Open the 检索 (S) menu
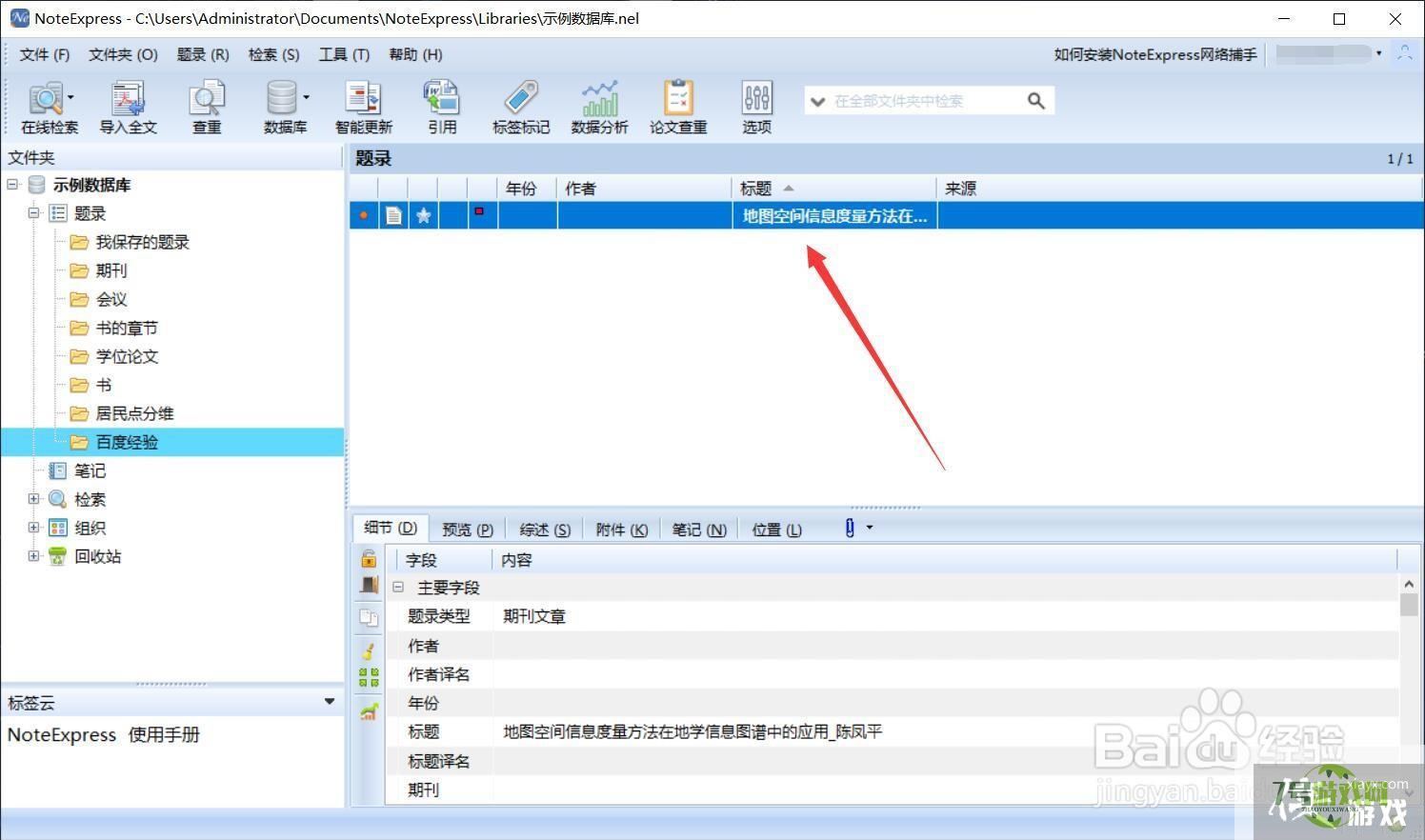This screenshot has height=840, width=1425. tap(274, 54)
